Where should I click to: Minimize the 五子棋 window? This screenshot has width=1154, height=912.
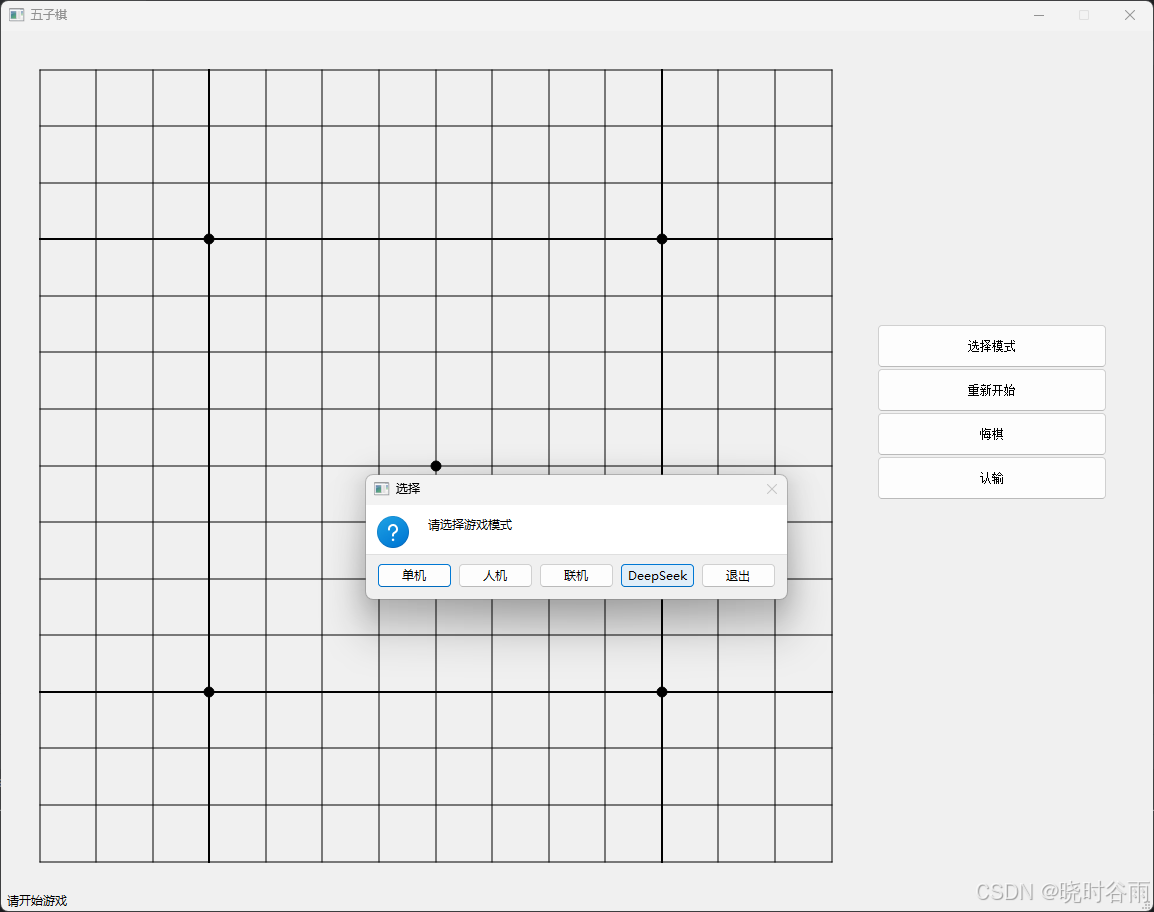1038,15
